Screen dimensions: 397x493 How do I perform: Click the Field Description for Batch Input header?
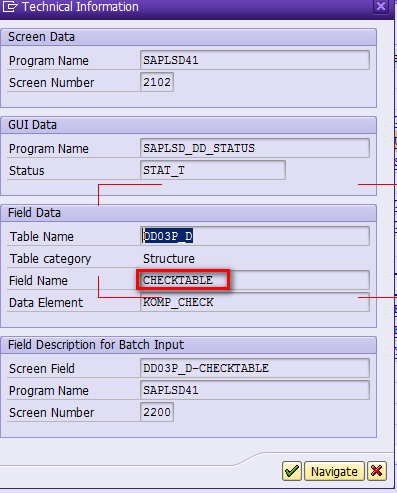point(188,345)
